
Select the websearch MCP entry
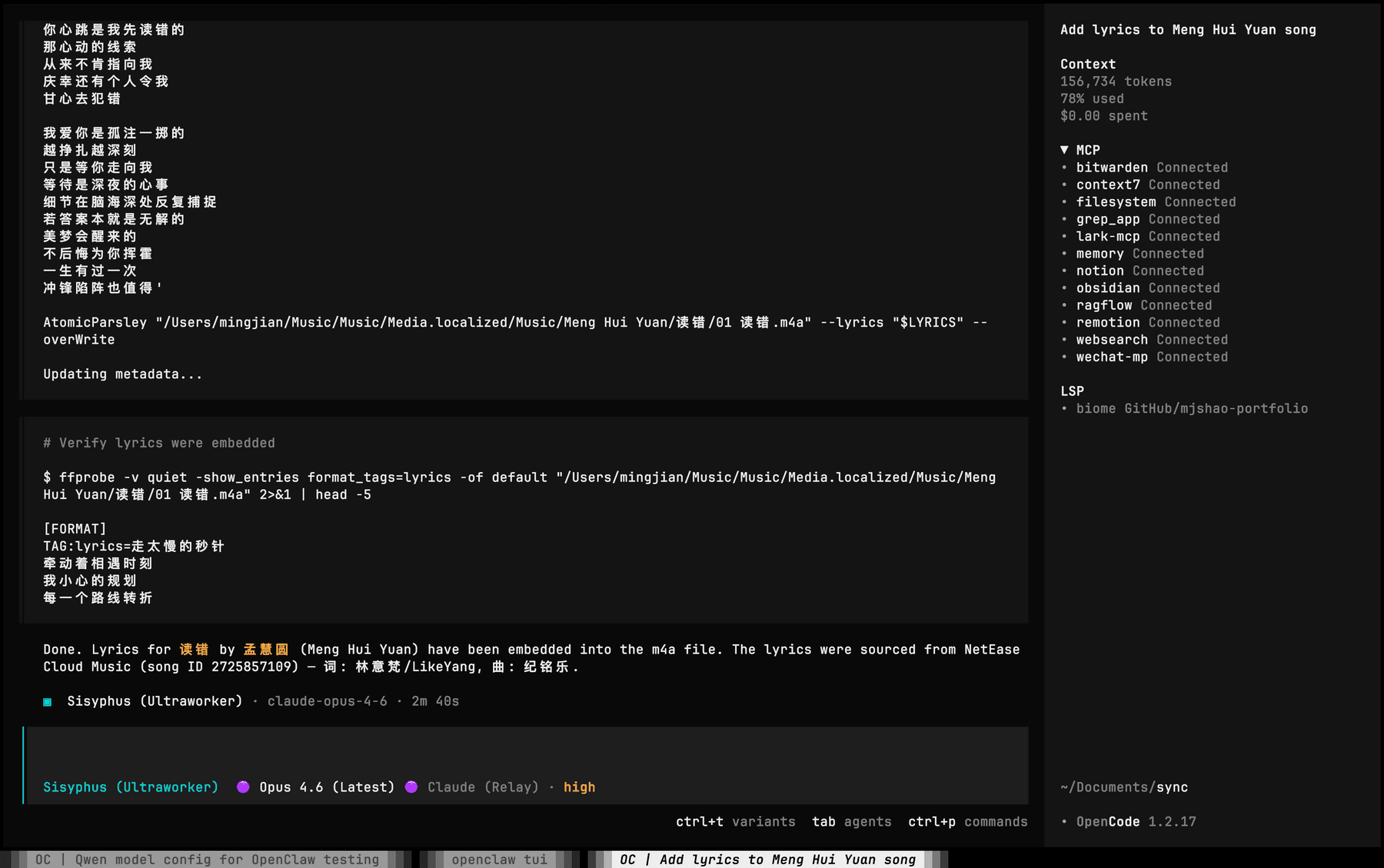tap(1144, 339)
